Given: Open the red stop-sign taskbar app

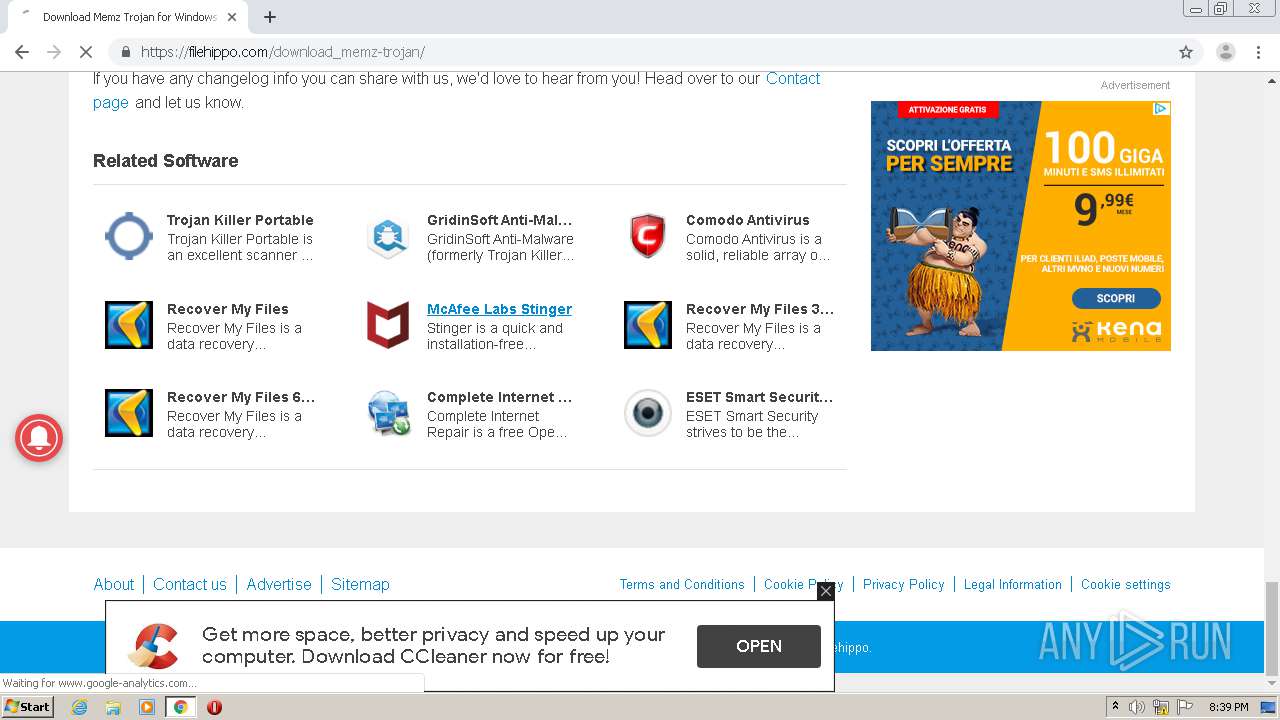Looking at the screenshot, I should click(214, 707).
